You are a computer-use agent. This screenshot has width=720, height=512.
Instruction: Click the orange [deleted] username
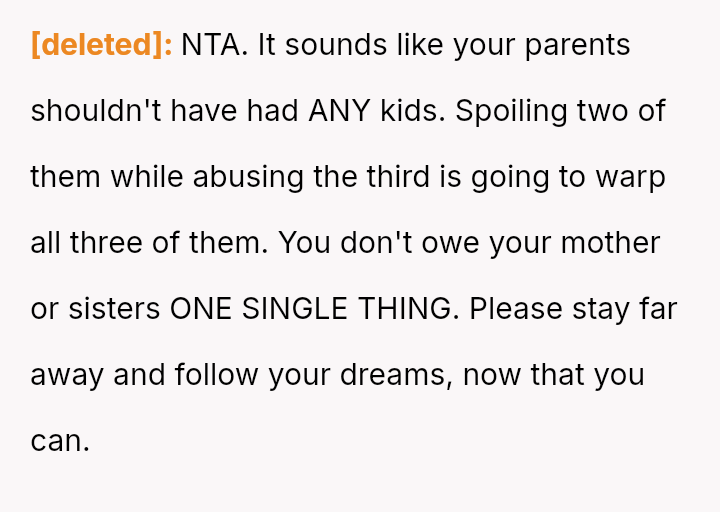click(102, 45)
